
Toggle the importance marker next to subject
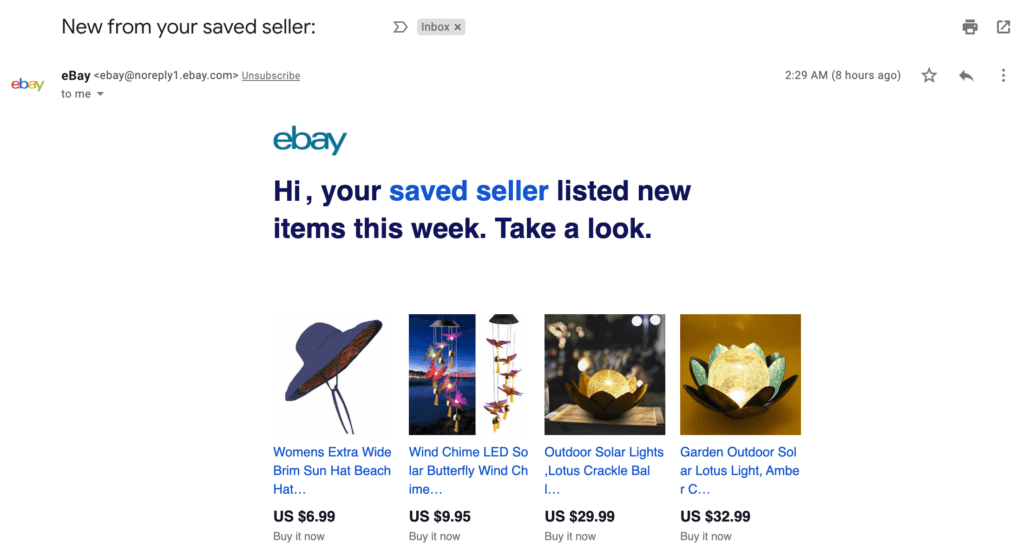400,27
